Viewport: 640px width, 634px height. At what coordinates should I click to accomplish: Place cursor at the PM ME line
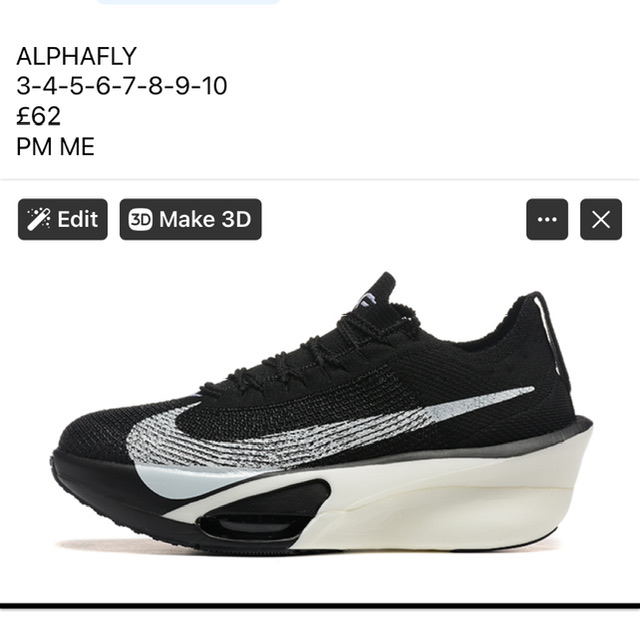(x=56, y=147)
